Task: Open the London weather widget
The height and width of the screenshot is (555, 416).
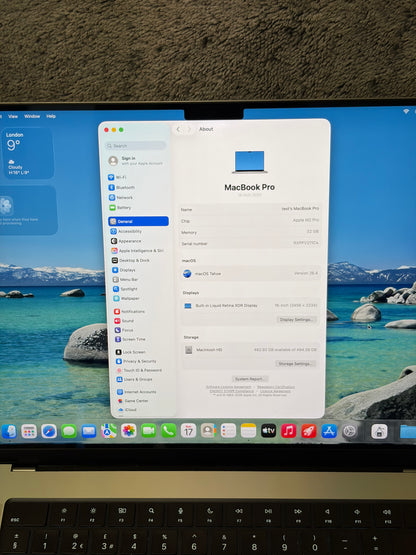Action: [28, 153]
